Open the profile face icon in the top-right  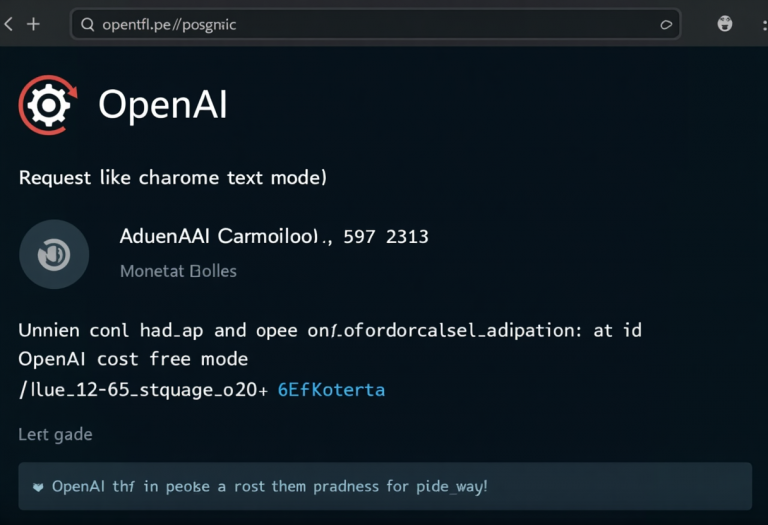[726, 24]
